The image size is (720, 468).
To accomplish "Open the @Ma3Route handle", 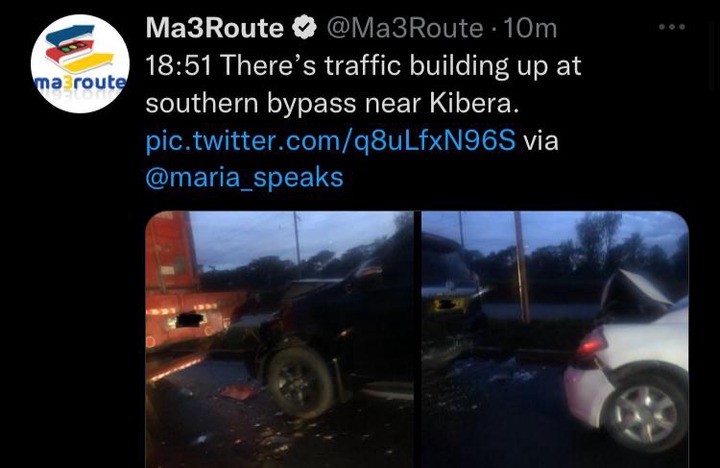I will 405,28.
